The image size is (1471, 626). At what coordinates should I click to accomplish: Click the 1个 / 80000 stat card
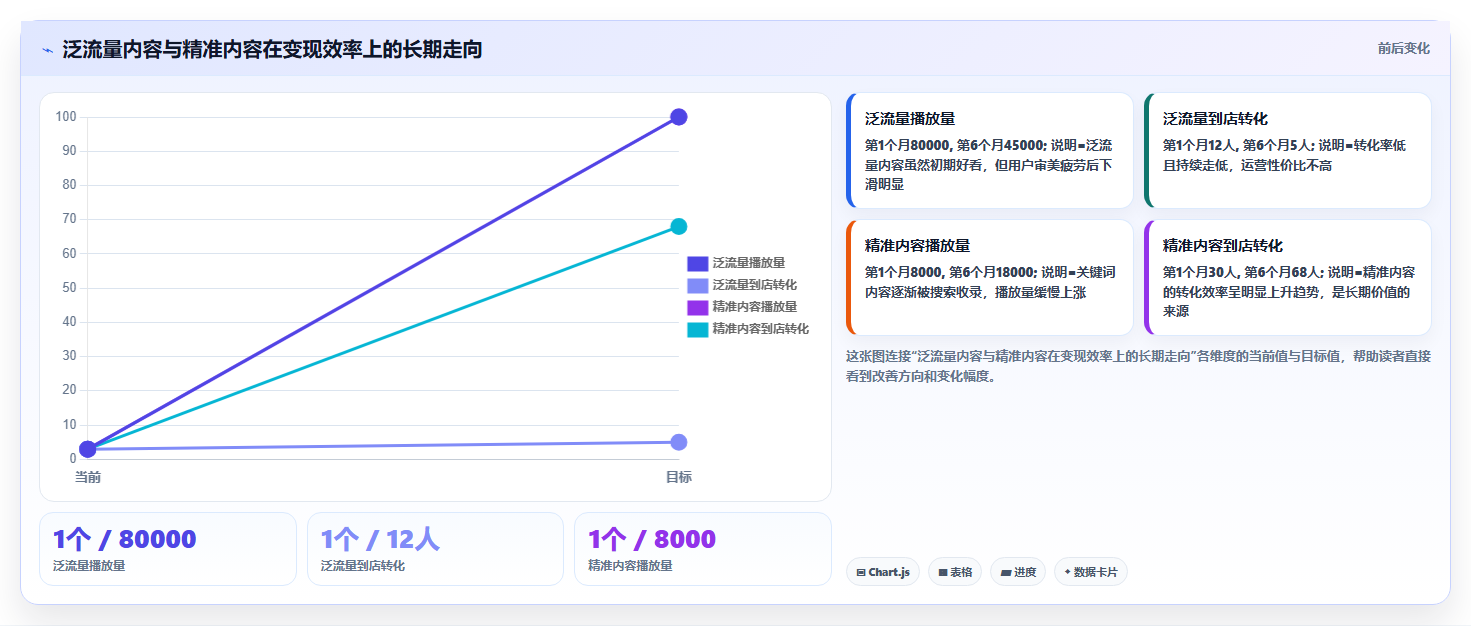tap(168, 549)
